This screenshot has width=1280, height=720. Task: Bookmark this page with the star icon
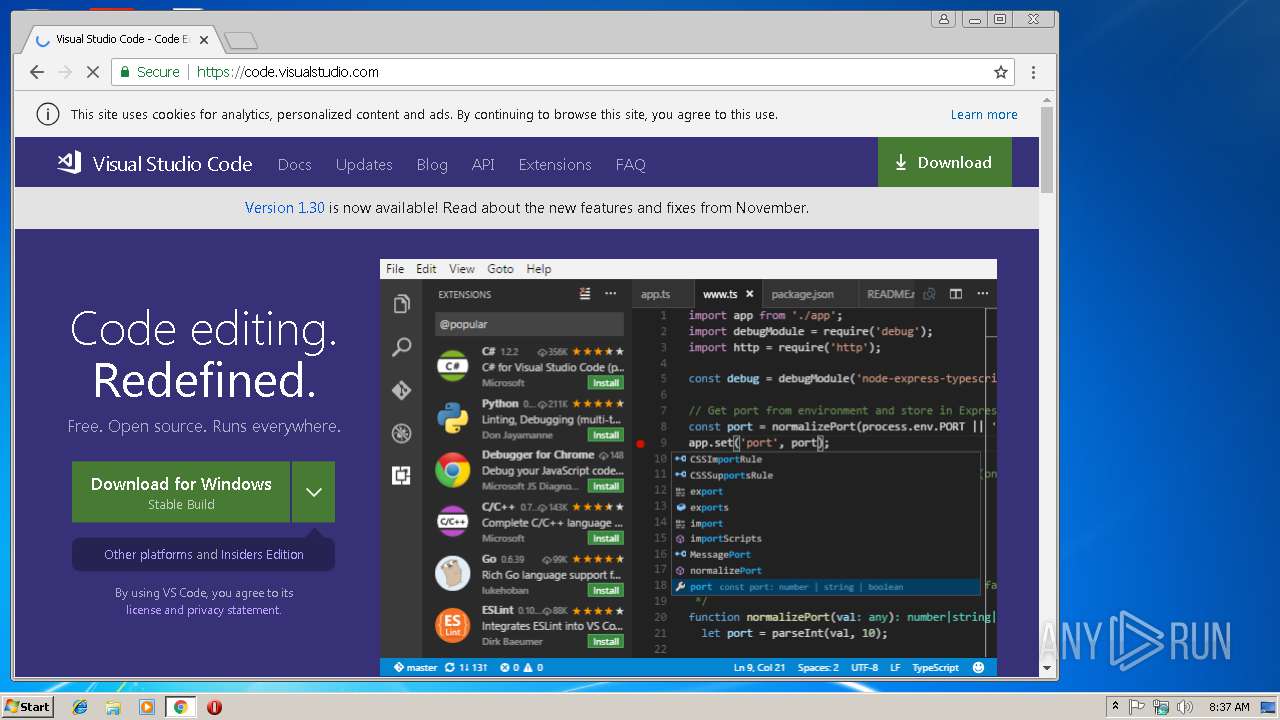(1000, 72)
